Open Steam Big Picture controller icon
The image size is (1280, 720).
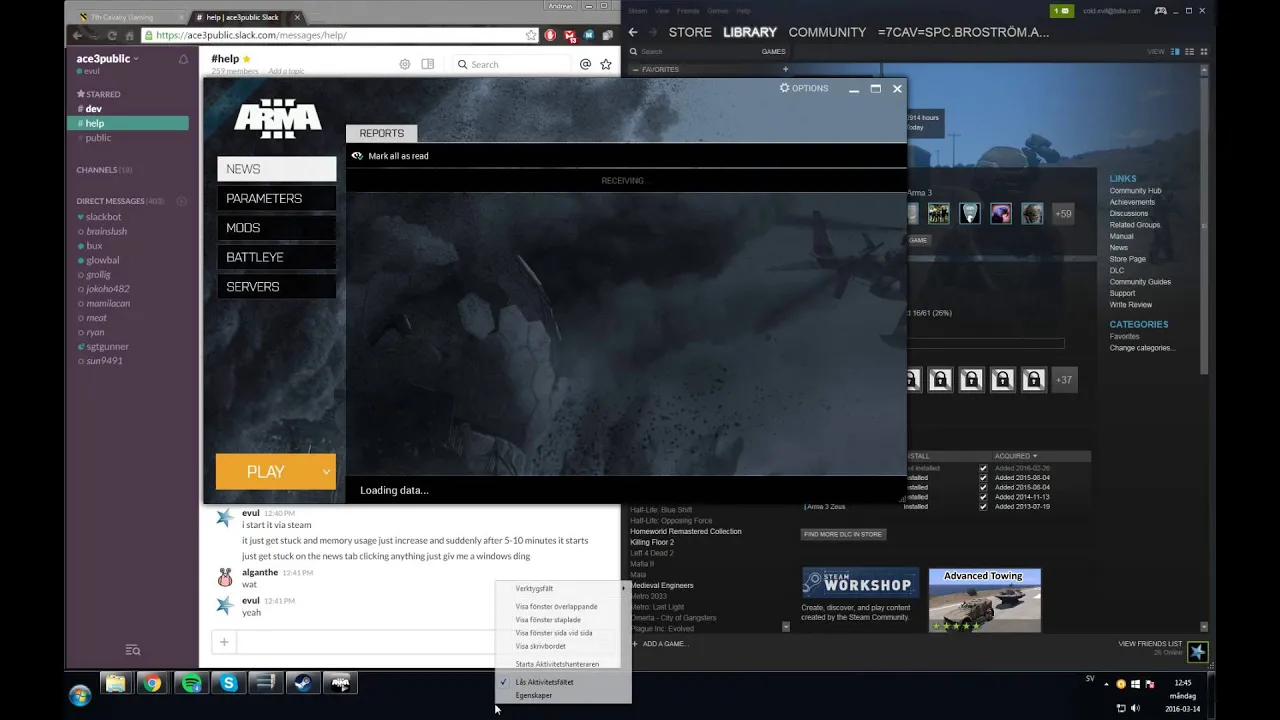pyautogui.click(x=1161, y=11)
